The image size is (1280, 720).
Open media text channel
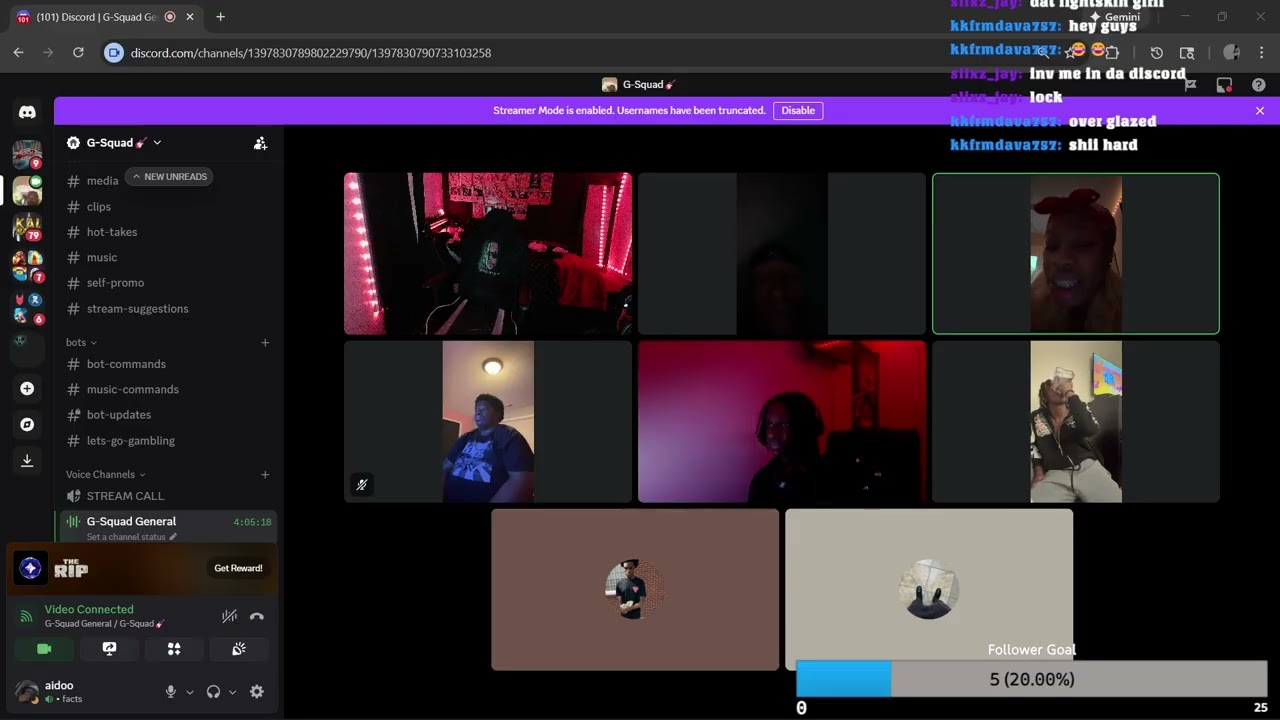point(102,181)
